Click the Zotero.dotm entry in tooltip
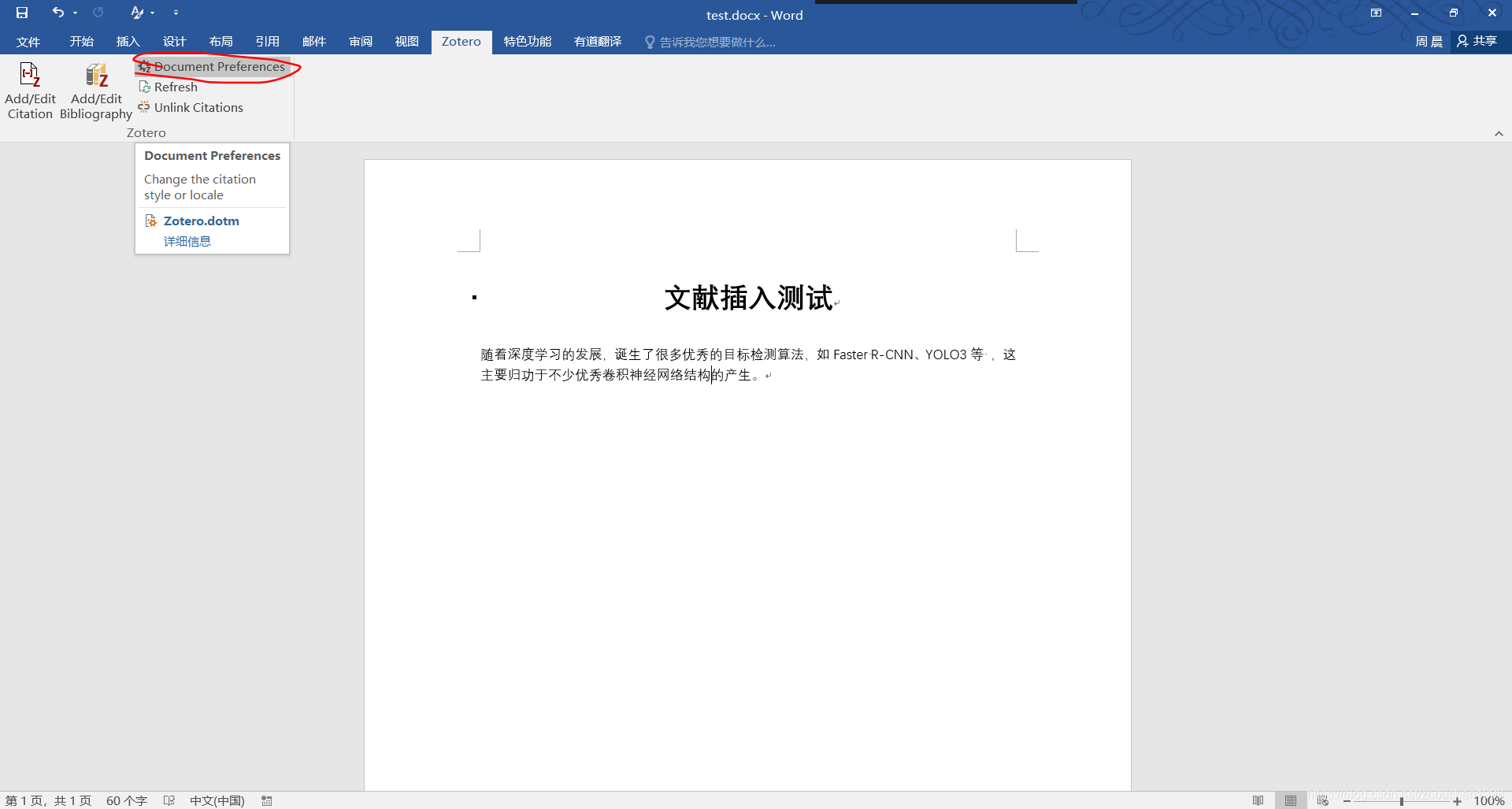This screenshot has width=1512, height=809. (201, 221)
